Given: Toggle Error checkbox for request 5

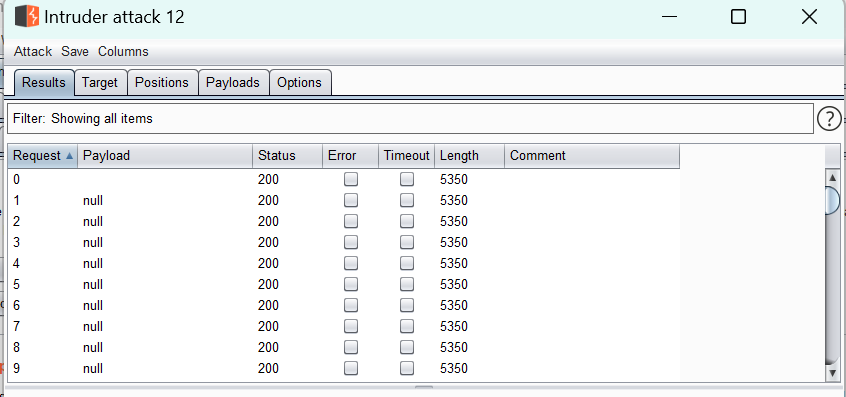Looking at the screenshot, I should pos(351,284).
